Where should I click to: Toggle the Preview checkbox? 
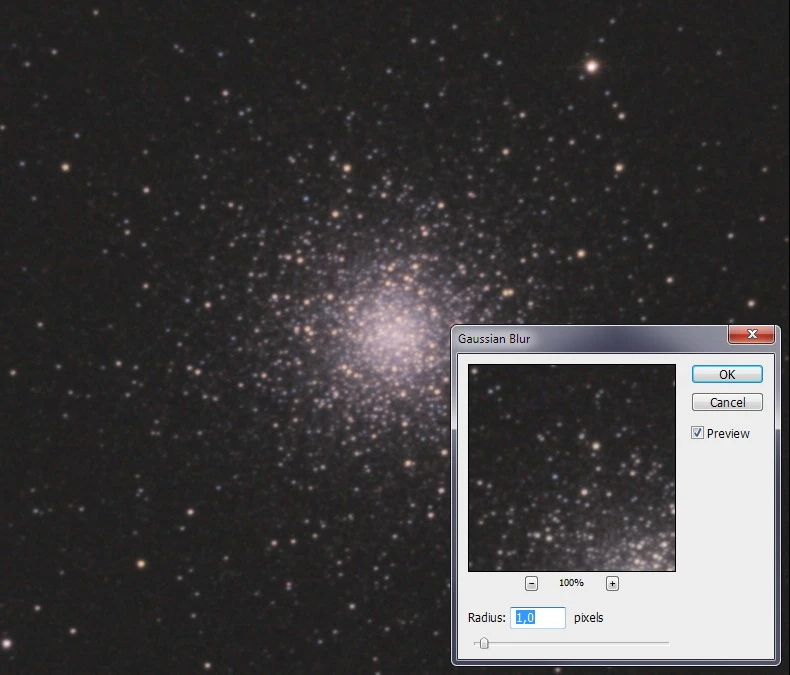pyautogui.click(x=698, y=433)
